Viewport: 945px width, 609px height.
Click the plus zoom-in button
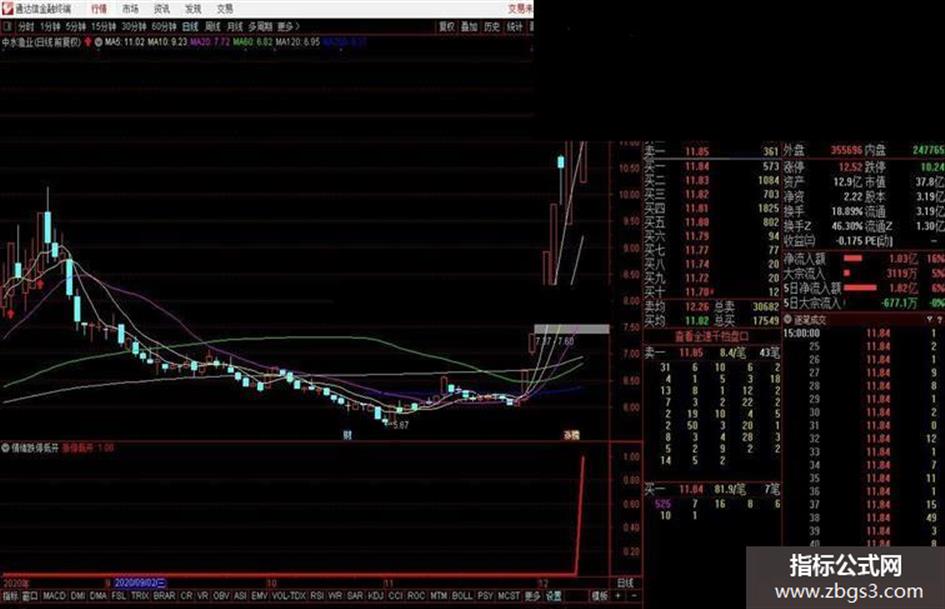coord(618,596)
